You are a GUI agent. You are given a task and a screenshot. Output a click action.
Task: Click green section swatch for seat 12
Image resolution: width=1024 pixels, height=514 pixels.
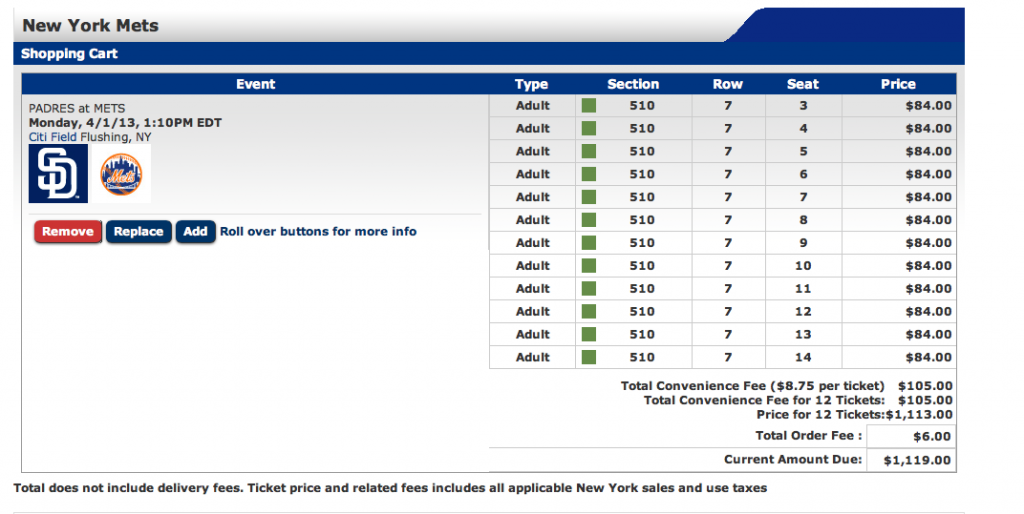pyautogui.click(x=589, y=312)
